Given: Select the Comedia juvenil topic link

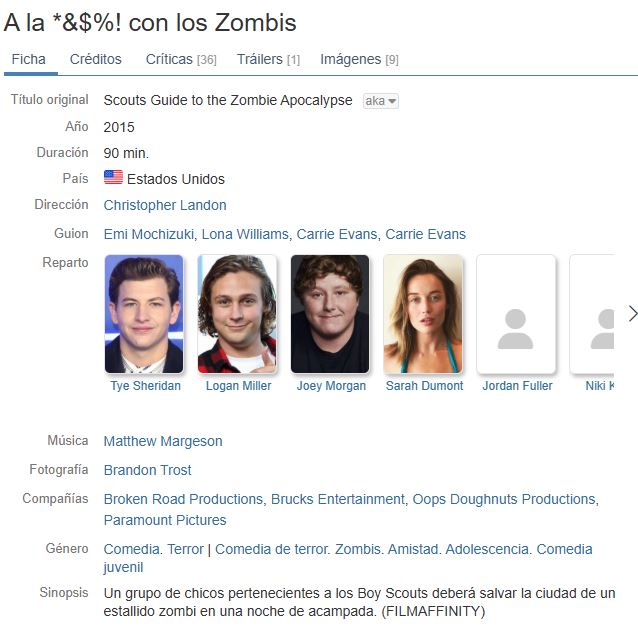Looking at the screenshot, I should (x=348, y=558).
